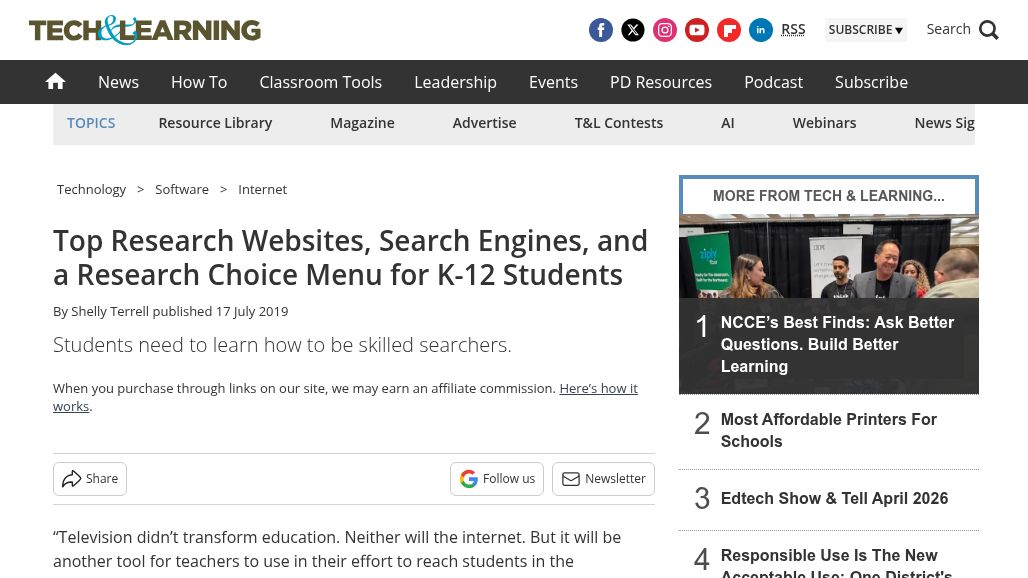Open the News menu item
This screenshot has height=578, width=1028.
pyautogui.click(x=118, y=82)
